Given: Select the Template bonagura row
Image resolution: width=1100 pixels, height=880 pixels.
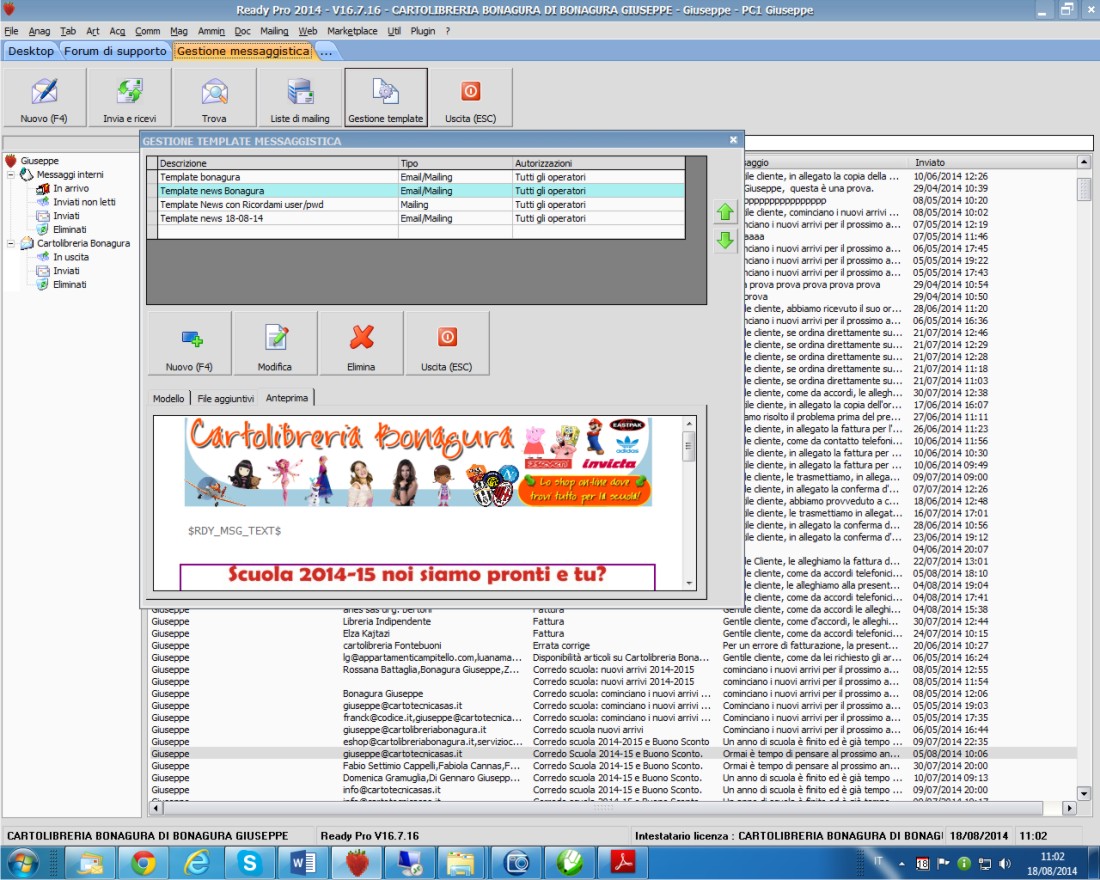Looking at the screenshot, I should pos(416,177).
